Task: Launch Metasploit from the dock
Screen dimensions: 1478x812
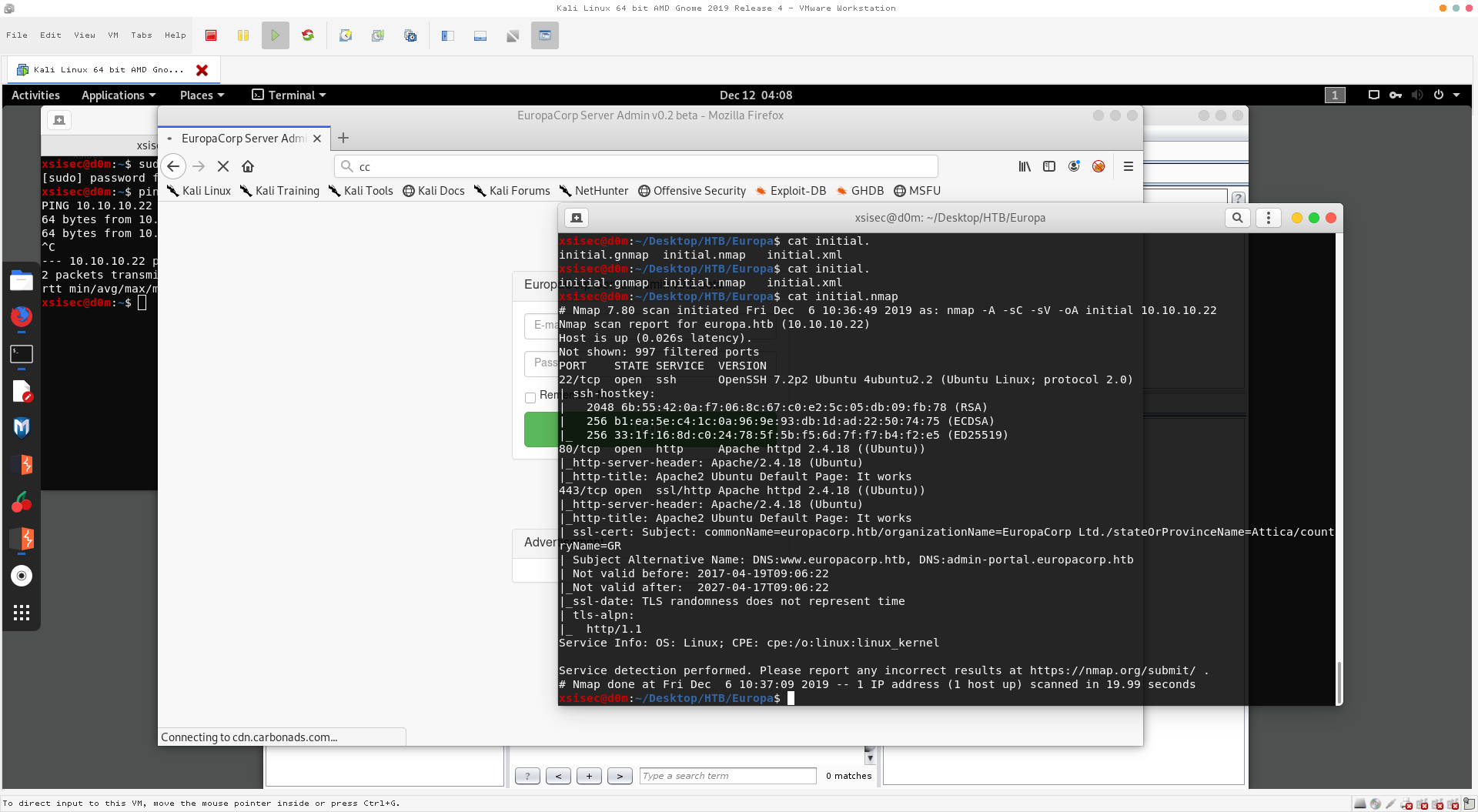Action: (22, 427)
